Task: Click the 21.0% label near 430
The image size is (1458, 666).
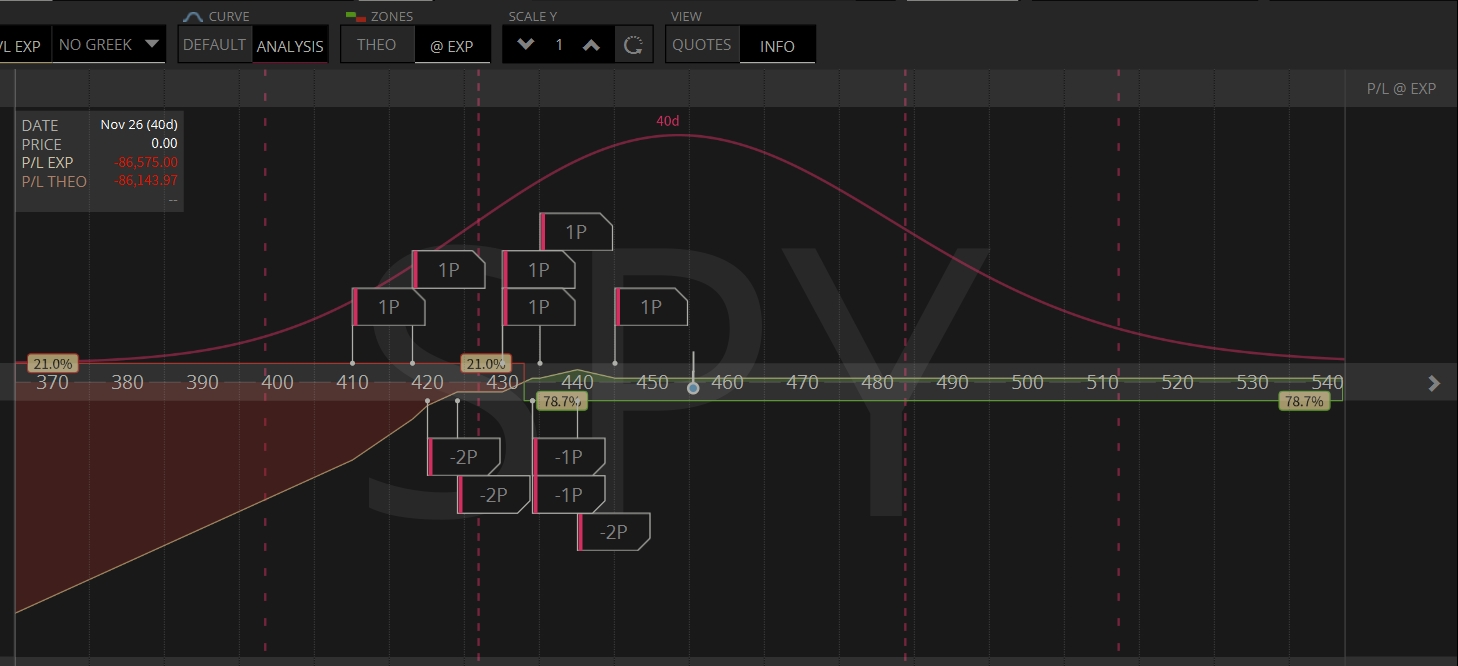Action: (x=486, y=364)
